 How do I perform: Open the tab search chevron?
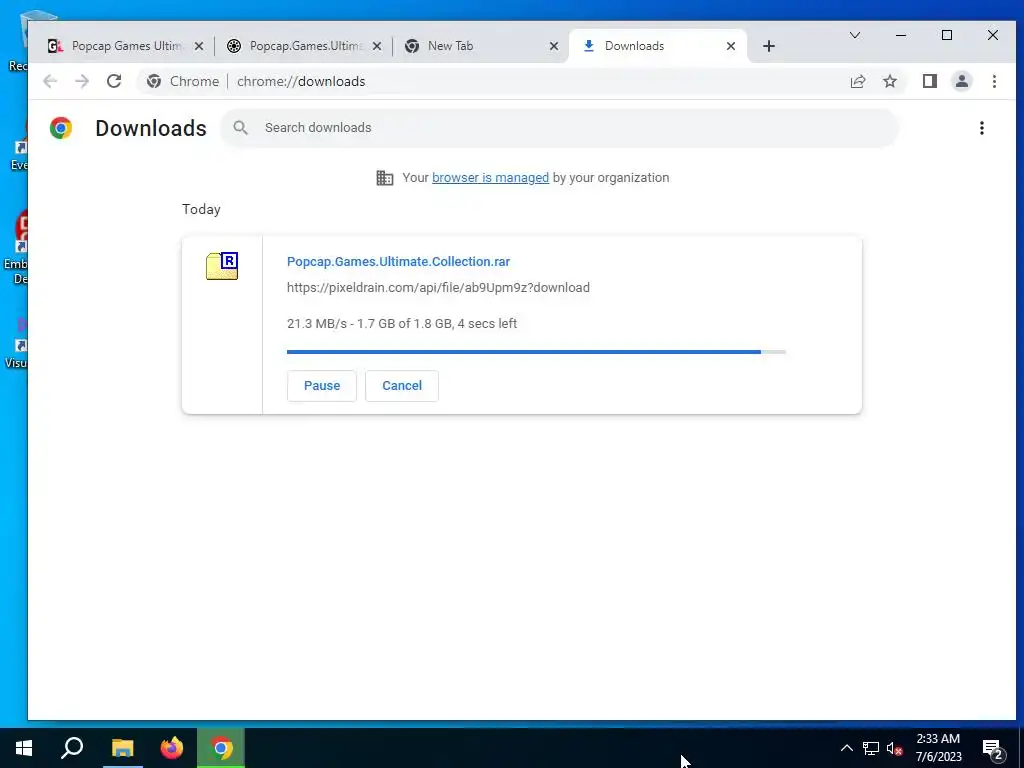coord(854,35)
